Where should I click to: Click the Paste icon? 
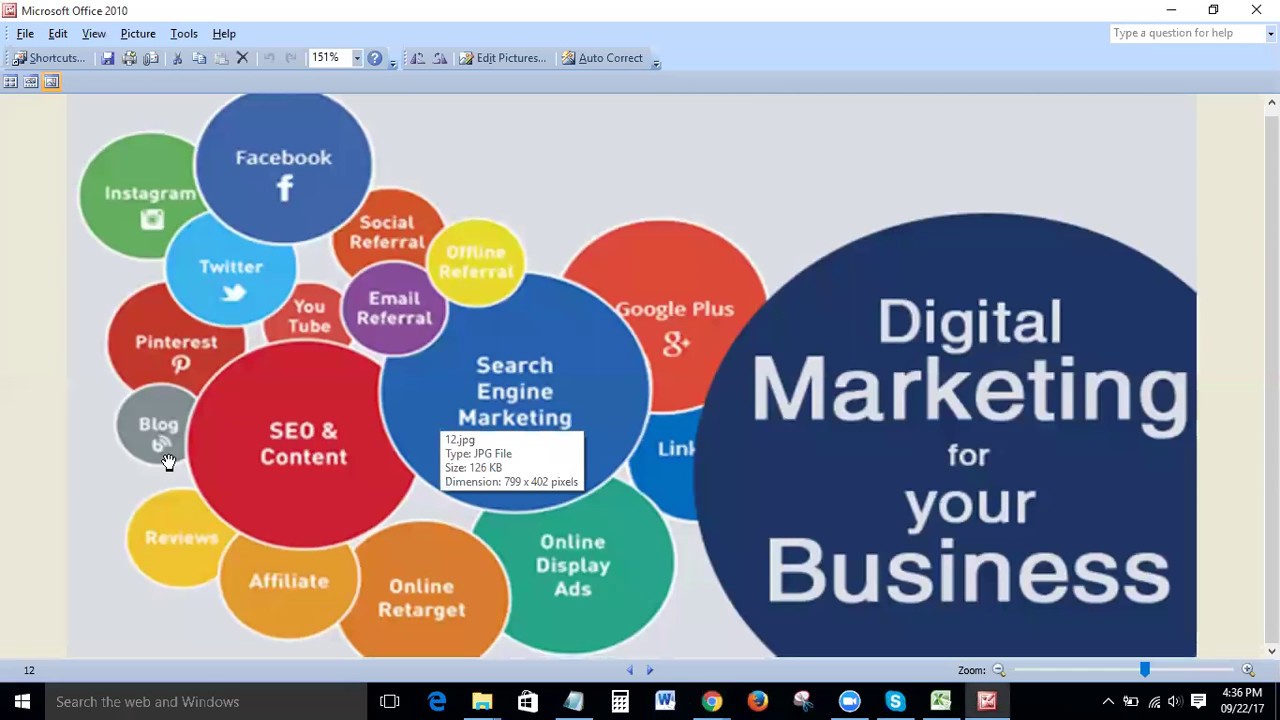coord(221,58)
